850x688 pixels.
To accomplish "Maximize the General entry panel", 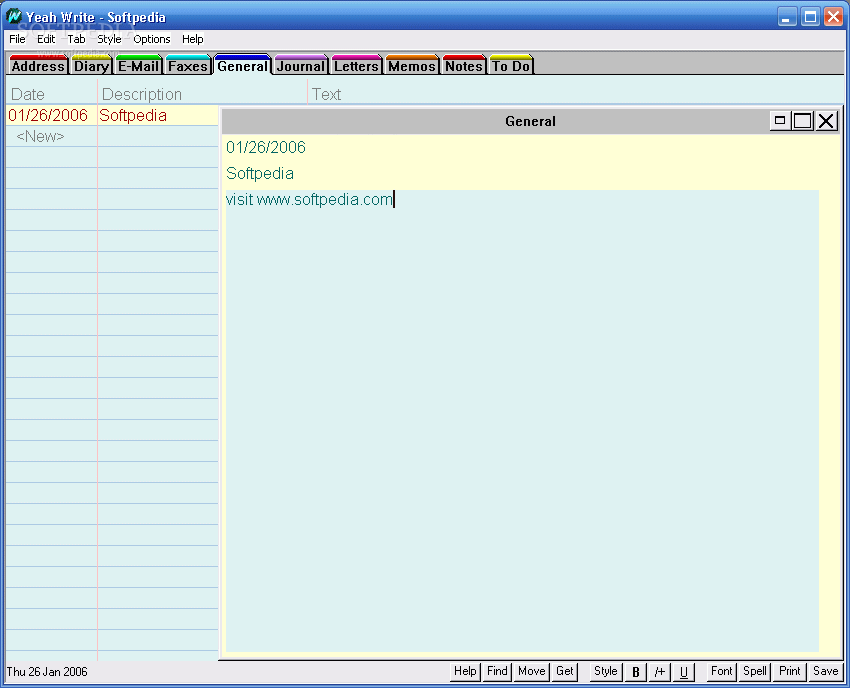I will click(x=802, y=120).
